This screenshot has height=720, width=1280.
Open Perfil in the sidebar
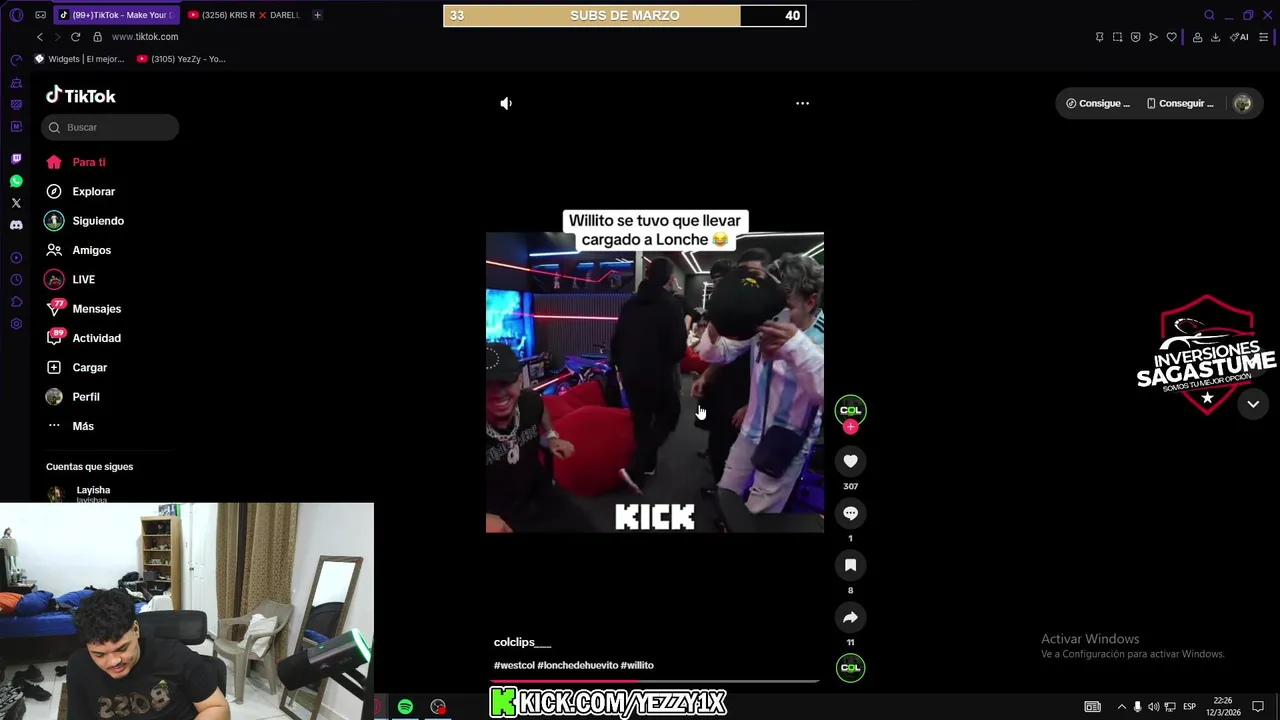tap(73, 397)
